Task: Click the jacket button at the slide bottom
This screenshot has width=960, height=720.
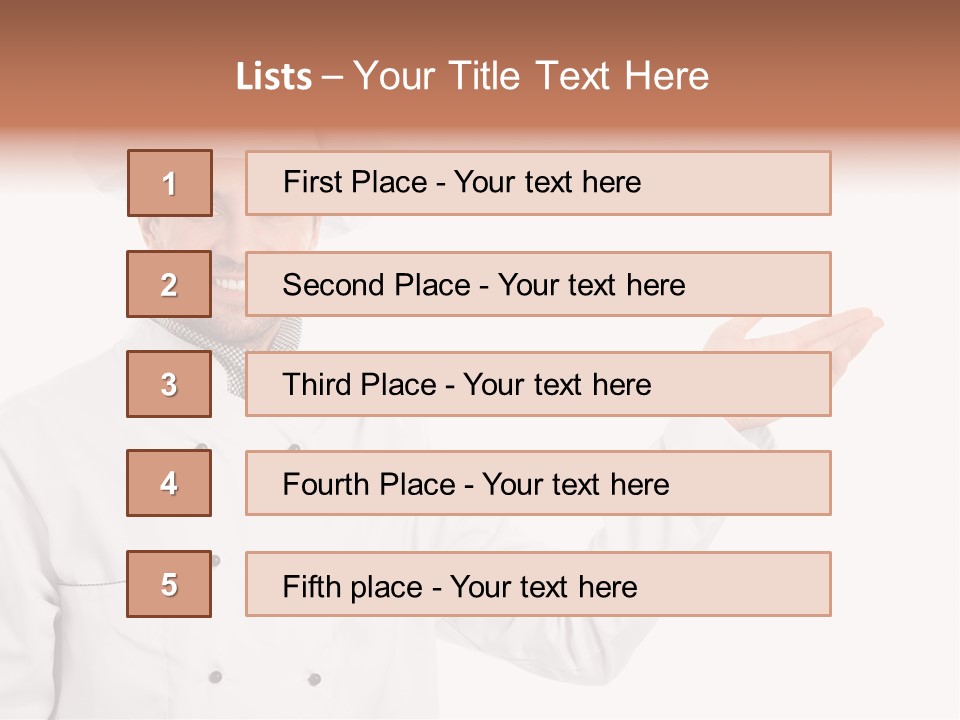Action: coord(215,677)
